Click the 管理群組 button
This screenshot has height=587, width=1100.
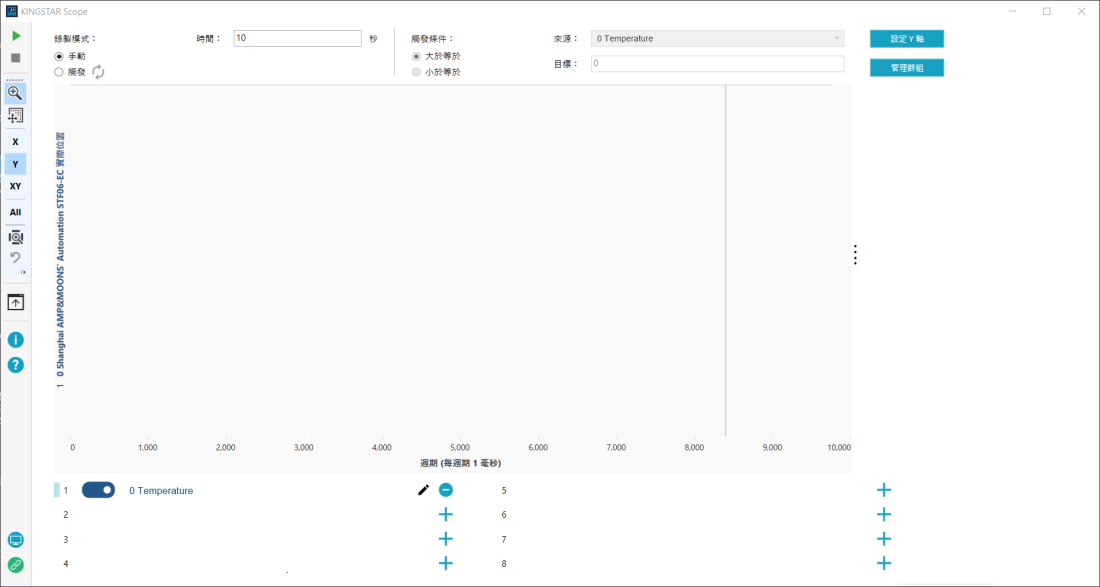[906, 68]
